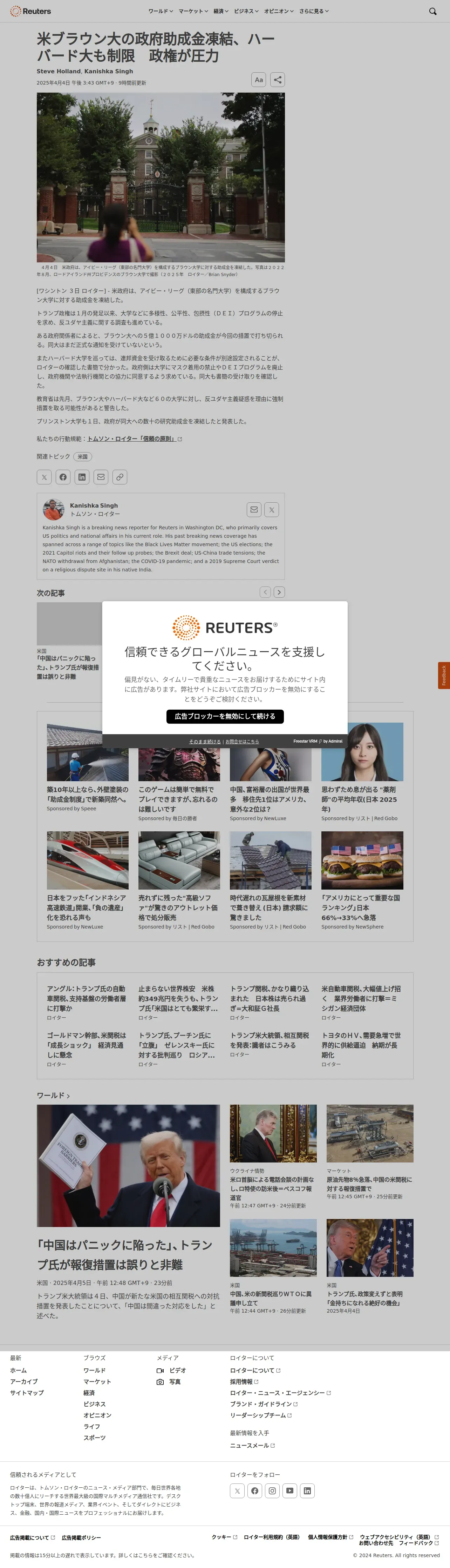Share the article on X below the topics
The image size is (450, 1568).
[x=44, y=477]
